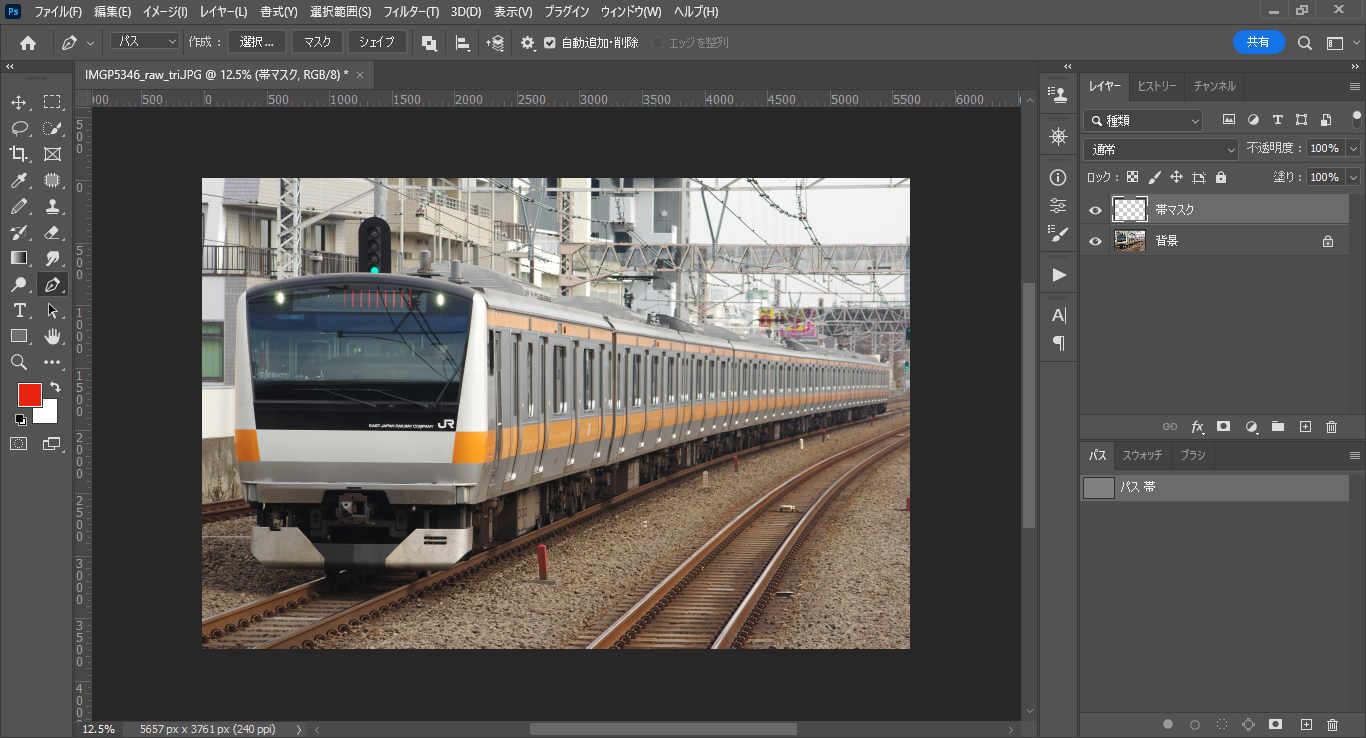Viewport: 1366px width, 738px height.
Task: Select the Eyedropper tool
Action: (x=19, y=181)
